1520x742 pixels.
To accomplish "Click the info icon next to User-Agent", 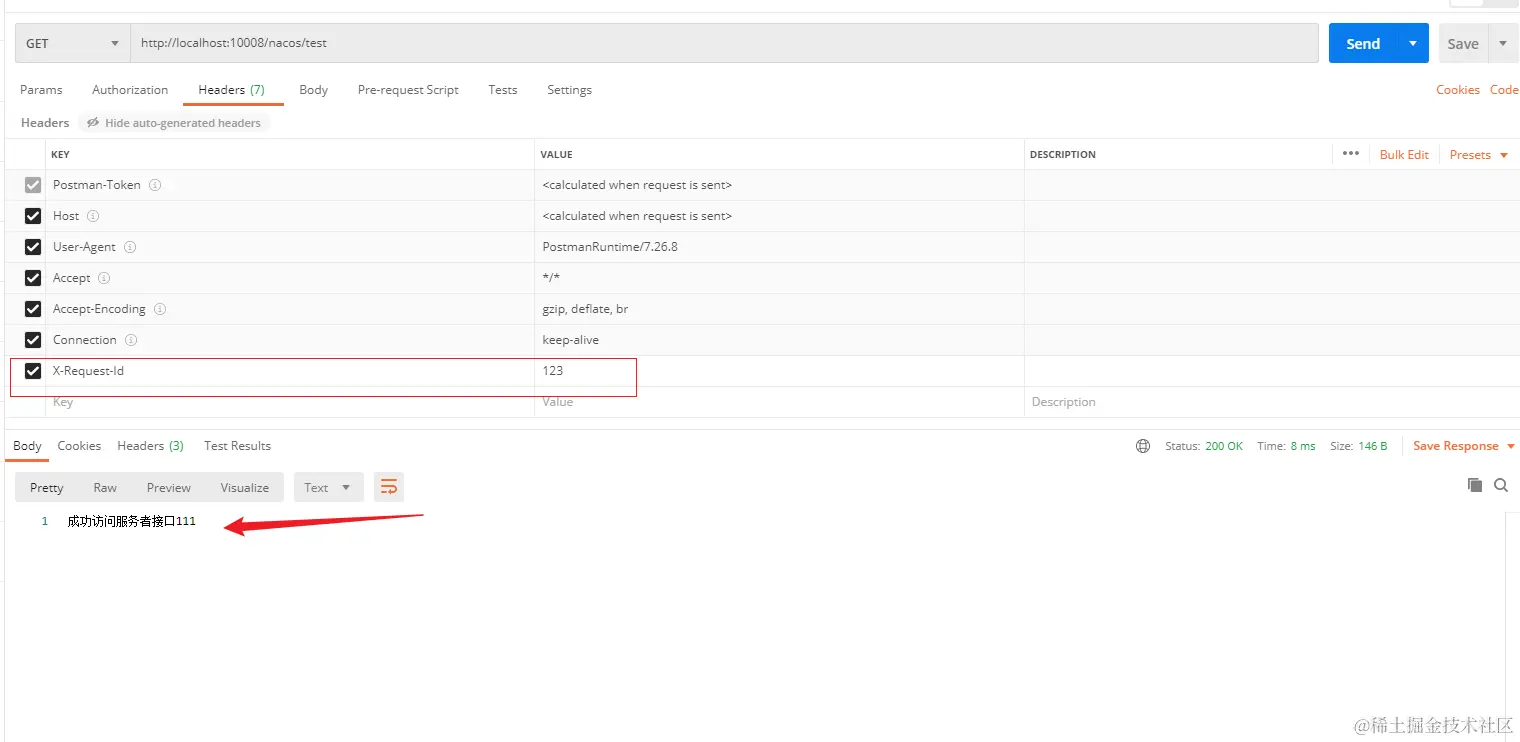I will [x=130, y=247].
